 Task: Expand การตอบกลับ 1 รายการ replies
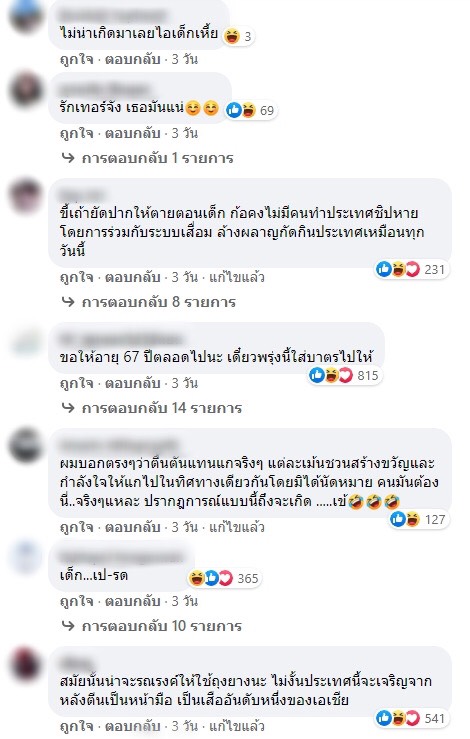pyautogui.click(x=148, y=158)
